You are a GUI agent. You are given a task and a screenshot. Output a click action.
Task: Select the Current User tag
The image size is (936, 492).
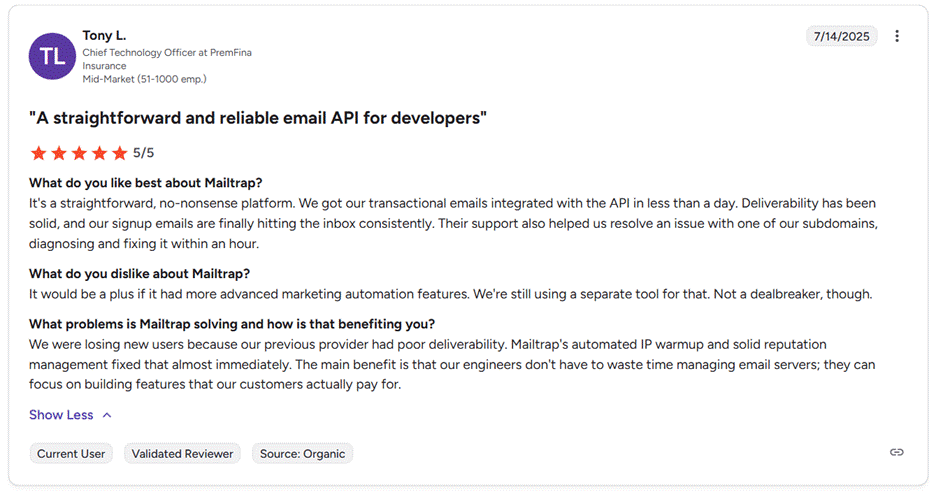(x=71, y=453)
